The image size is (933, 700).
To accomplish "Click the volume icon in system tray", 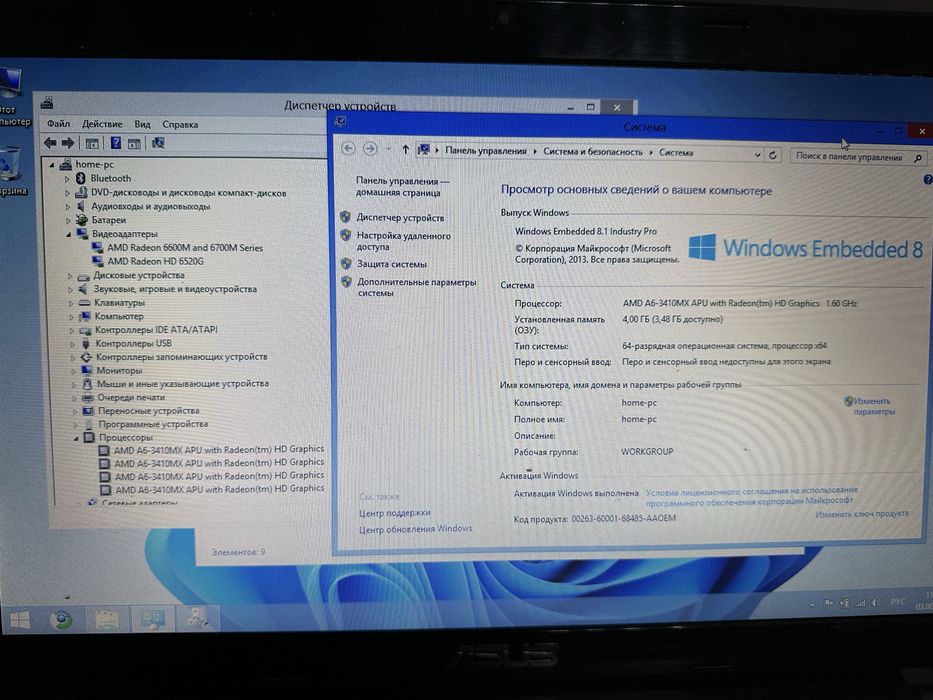I will (x=876, y=603).
